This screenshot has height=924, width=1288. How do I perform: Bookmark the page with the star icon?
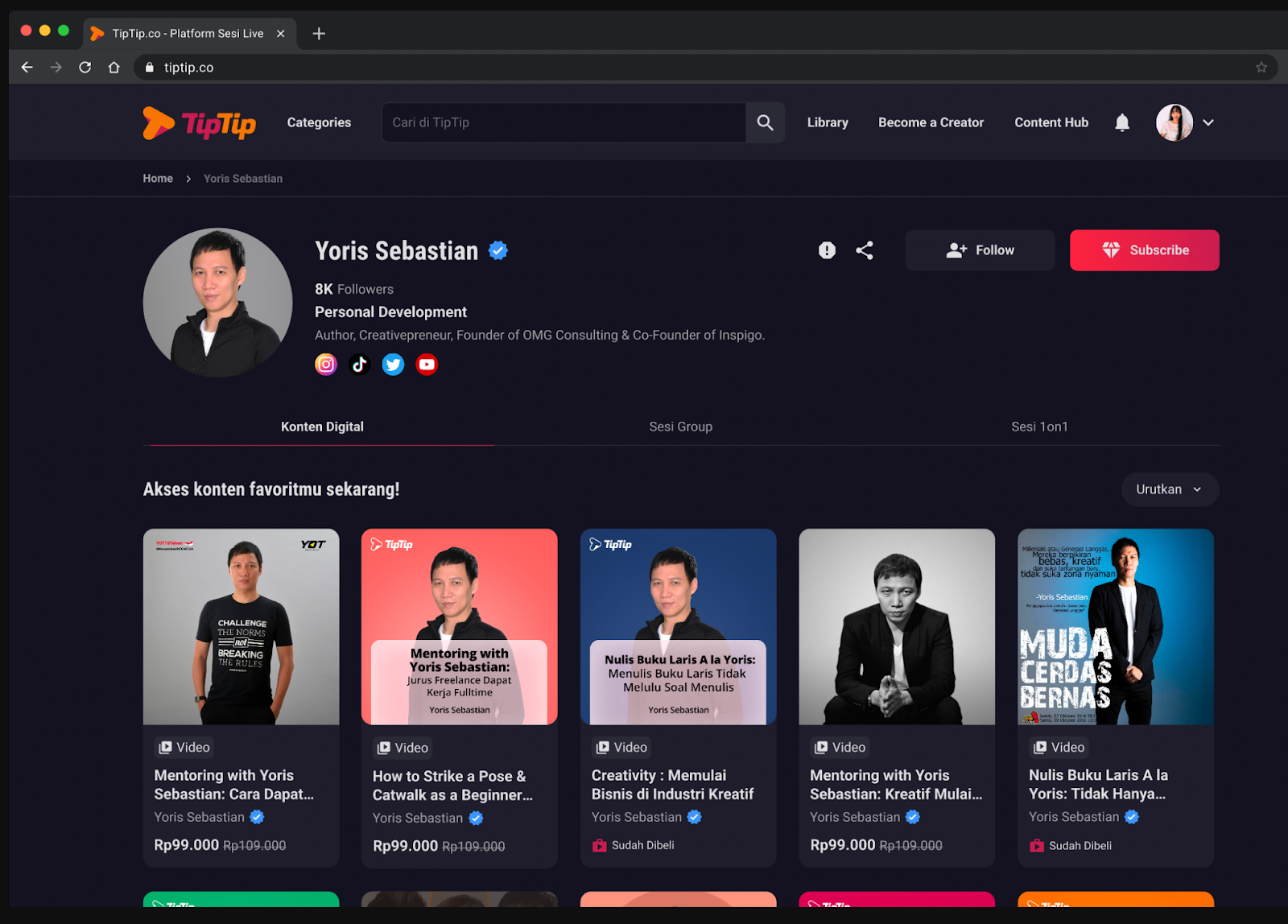tap(1261, 68)
